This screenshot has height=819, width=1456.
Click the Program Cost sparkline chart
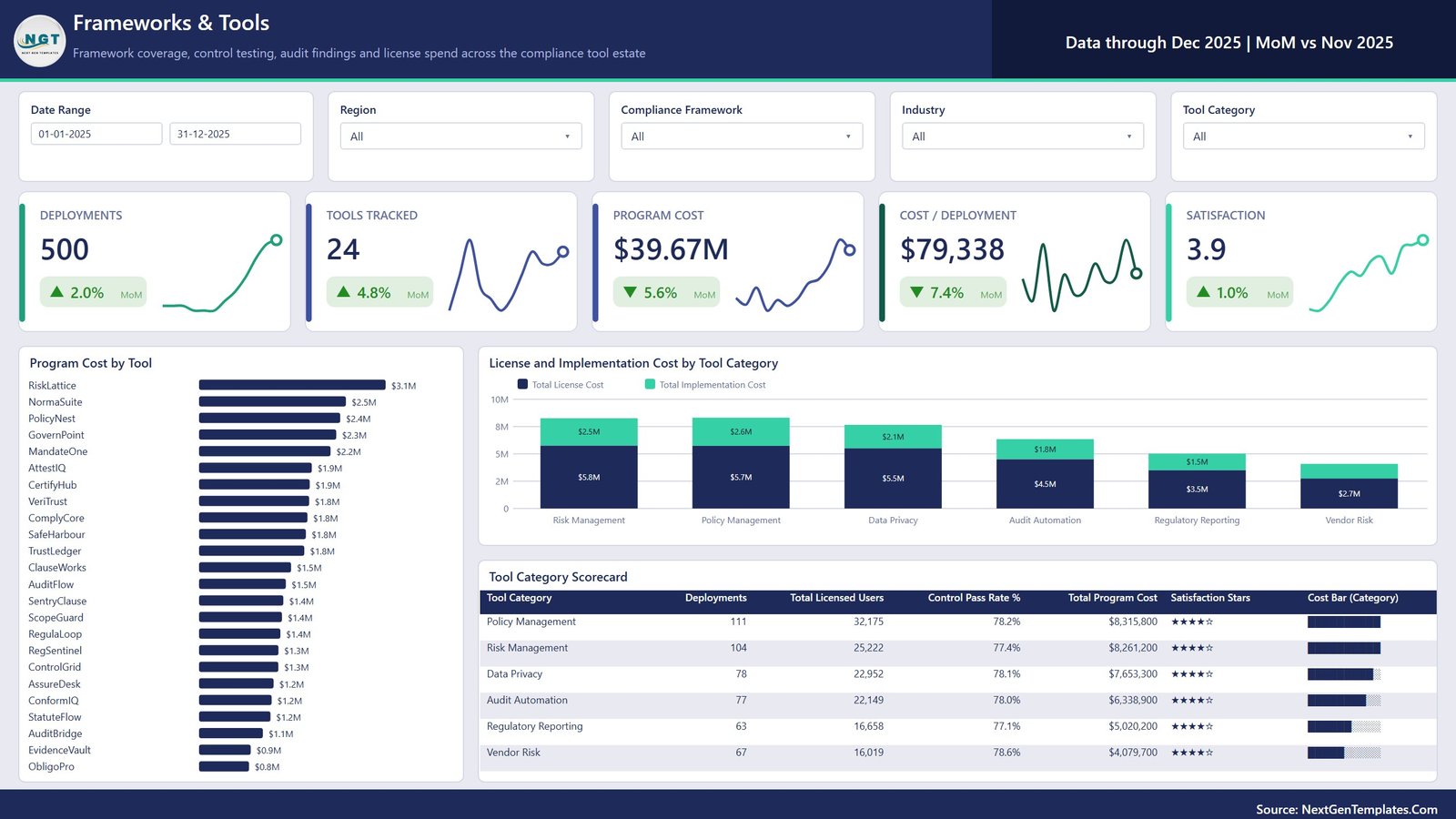tap(795, 275)
